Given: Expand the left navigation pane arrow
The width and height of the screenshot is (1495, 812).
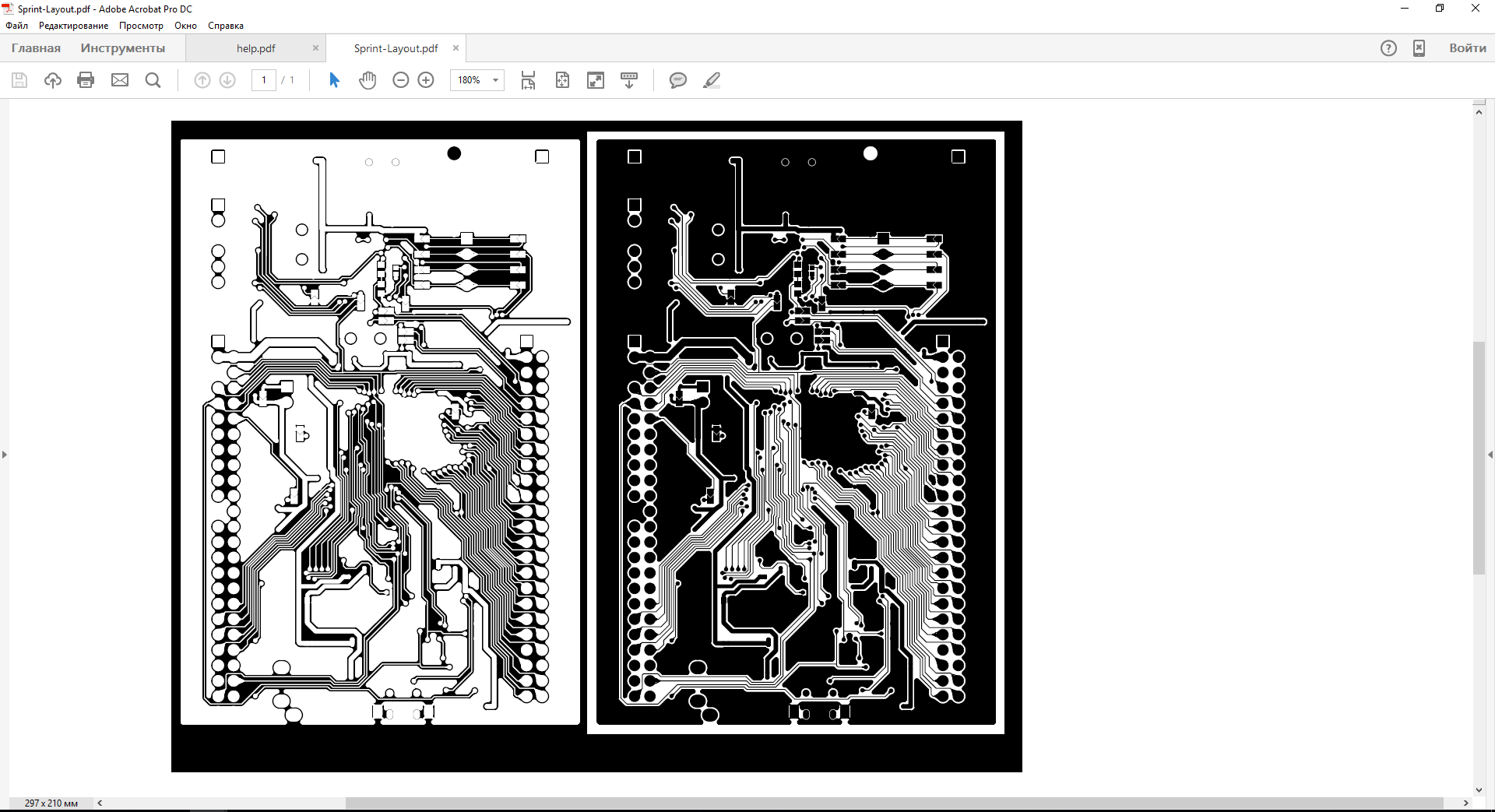Looking at the screenshot, I should coord(5,455).
